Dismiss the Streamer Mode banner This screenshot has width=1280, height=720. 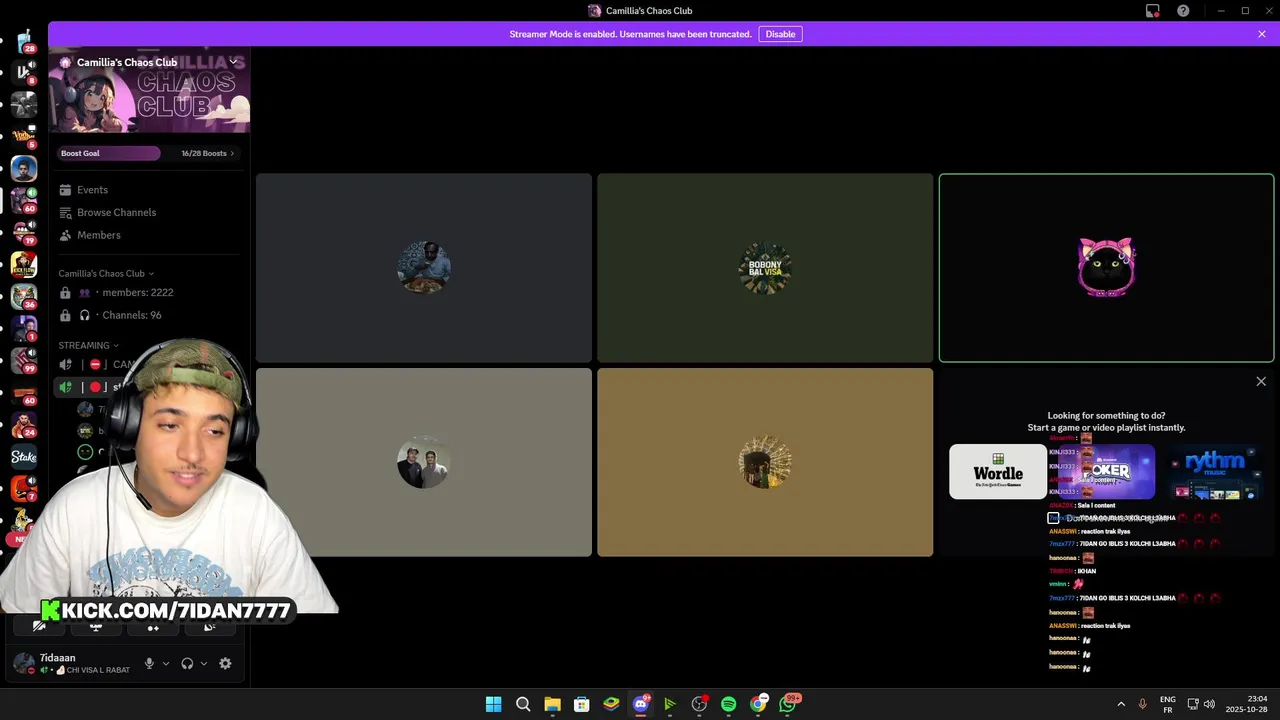(1262, 34)
